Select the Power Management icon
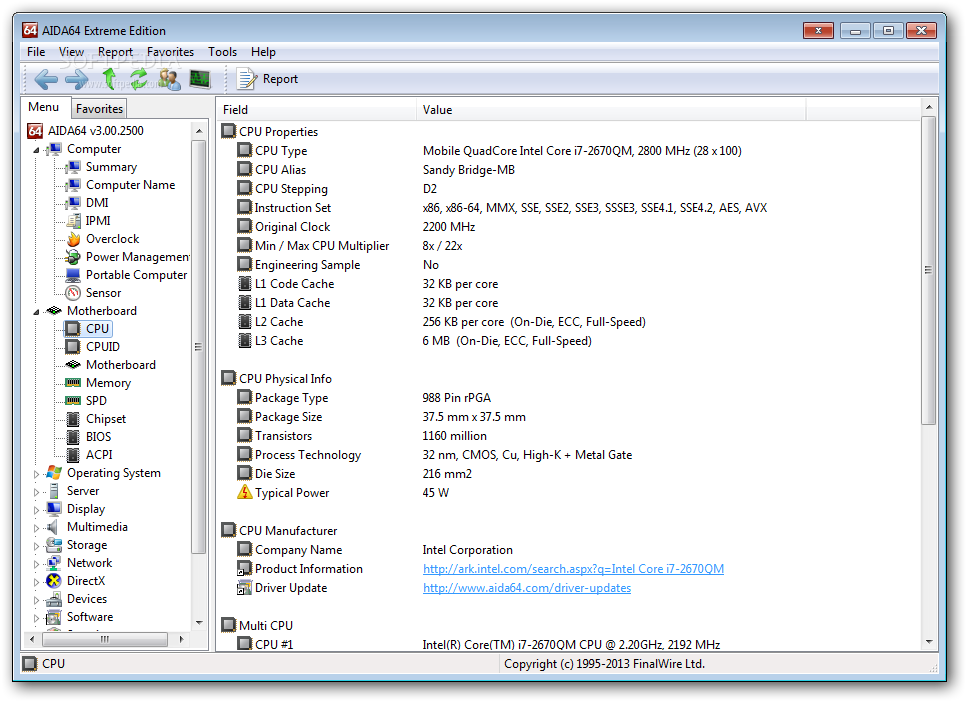Image resolution: width=967 pixels, height=702 pixels. click(73, 257)
